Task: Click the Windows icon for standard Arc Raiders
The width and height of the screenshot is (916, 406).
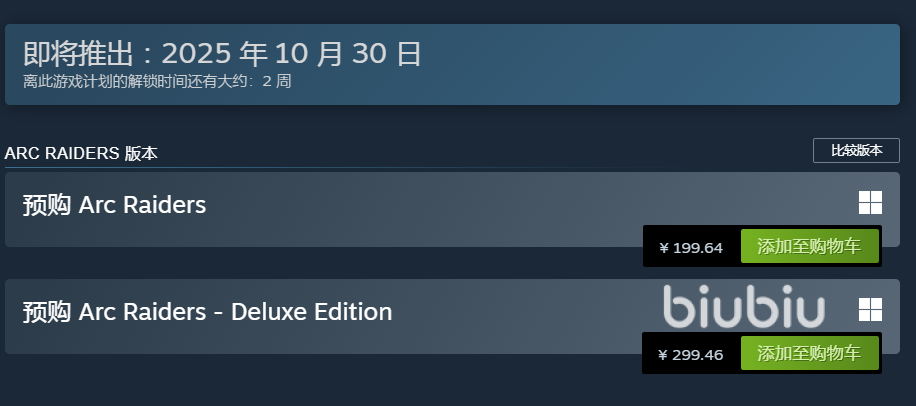Action: (x=870, y=203)
